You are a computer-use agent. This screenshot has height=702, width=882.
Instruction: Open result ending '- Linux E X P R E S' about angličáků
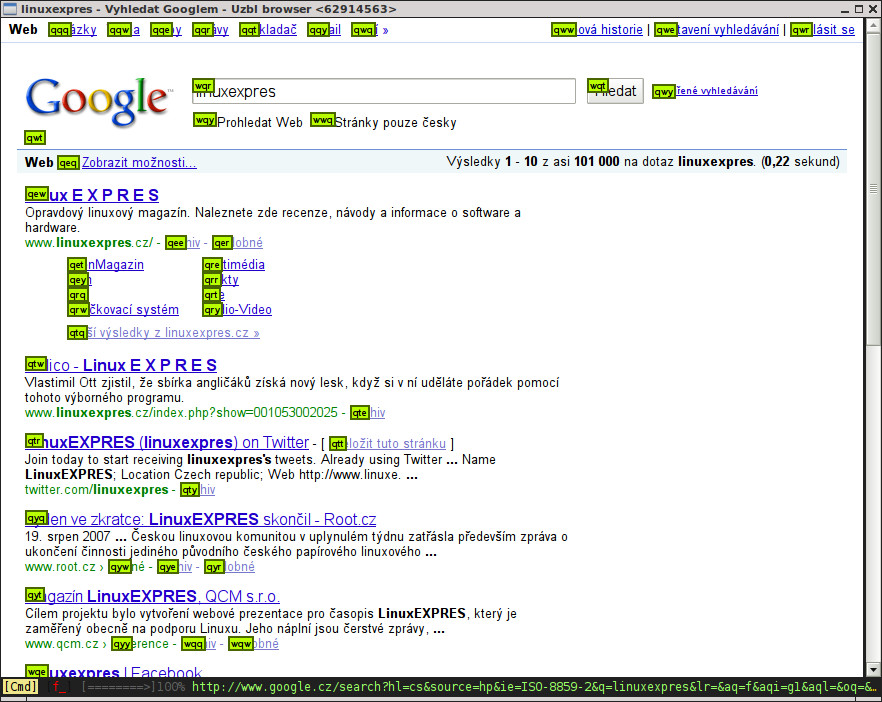click(121, 365)
